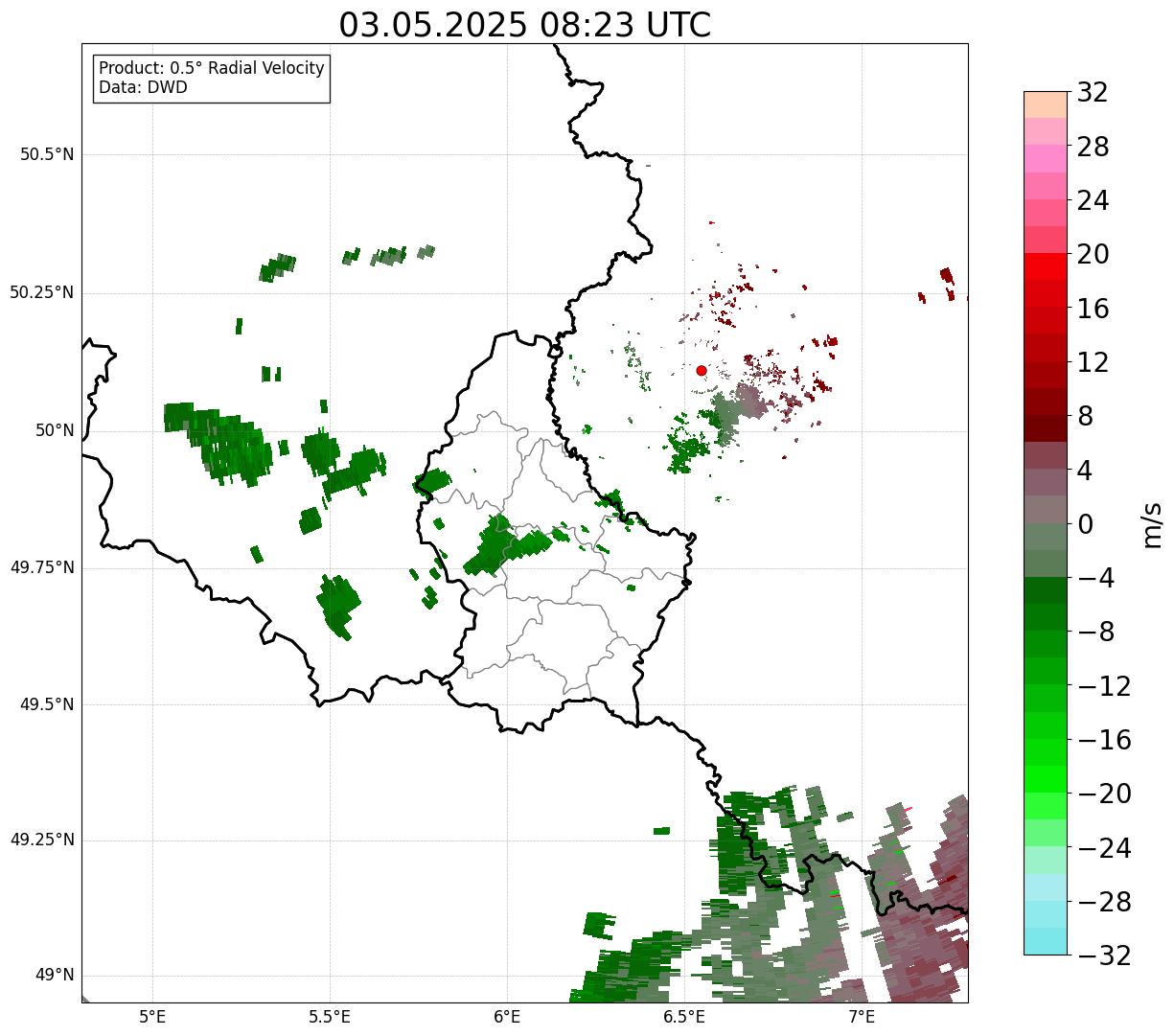Click the 6.5°E longitude label
Screen dimensions: 1174x1036
pyautogui.click(x=685, y=1017)
